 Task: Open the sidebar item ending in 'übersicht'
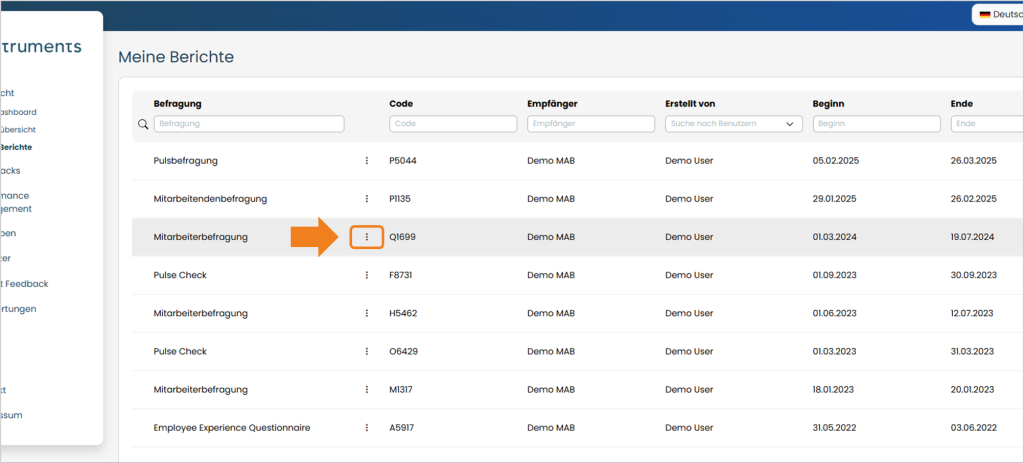tap(18, 129)
